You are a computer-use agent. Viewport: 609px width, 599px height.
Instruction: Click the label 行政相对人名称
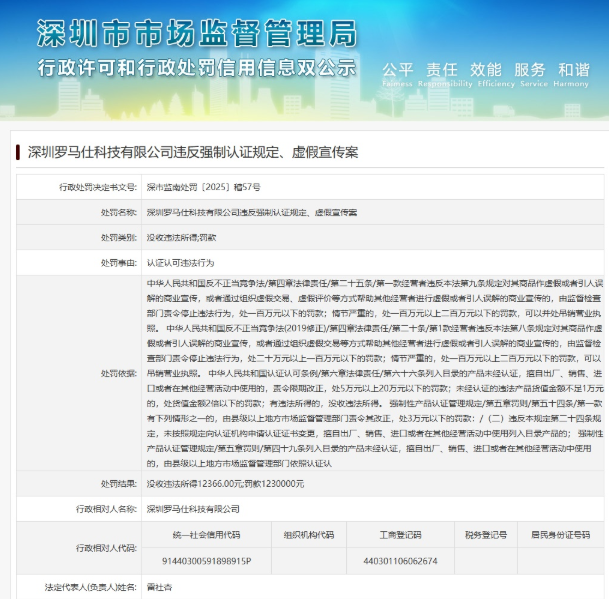coord(106,509)
